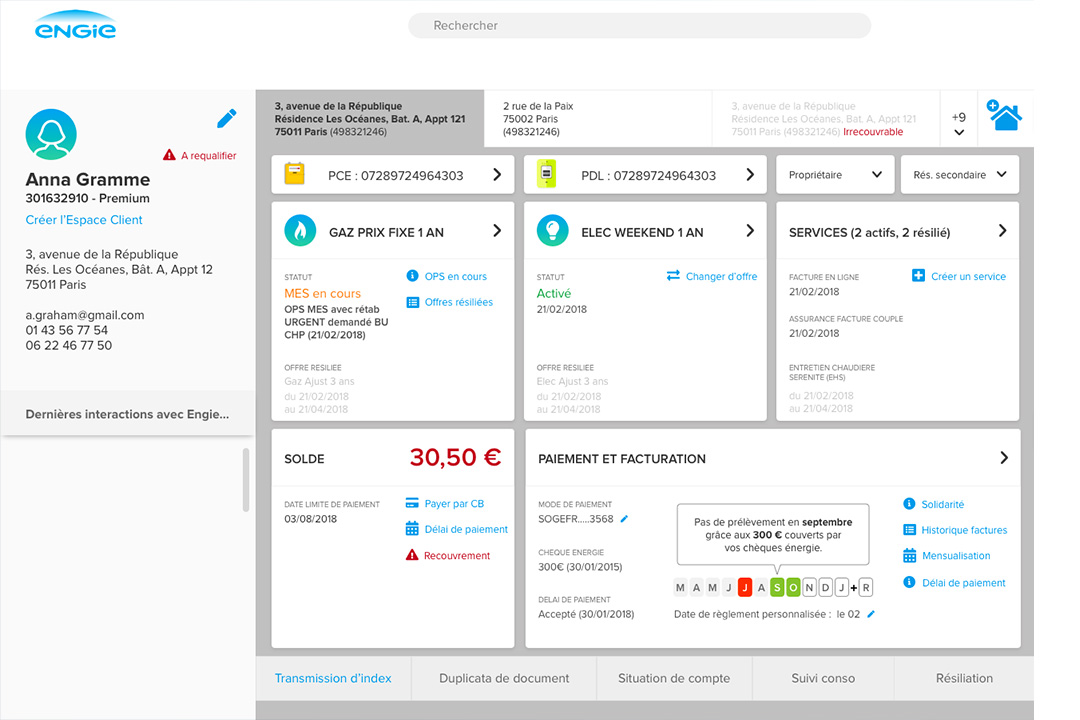Open the Transmission d'index tab

click(x=333, y=678)
